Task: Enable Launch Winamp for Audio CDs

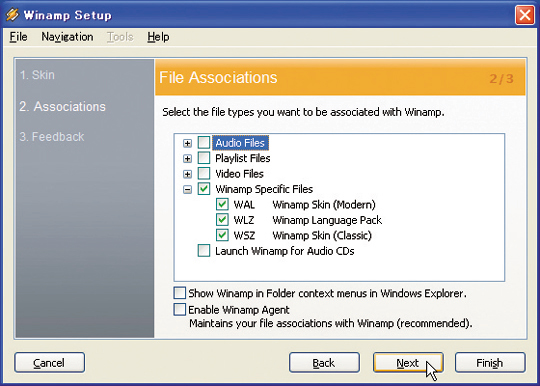Action: point(204,251)
